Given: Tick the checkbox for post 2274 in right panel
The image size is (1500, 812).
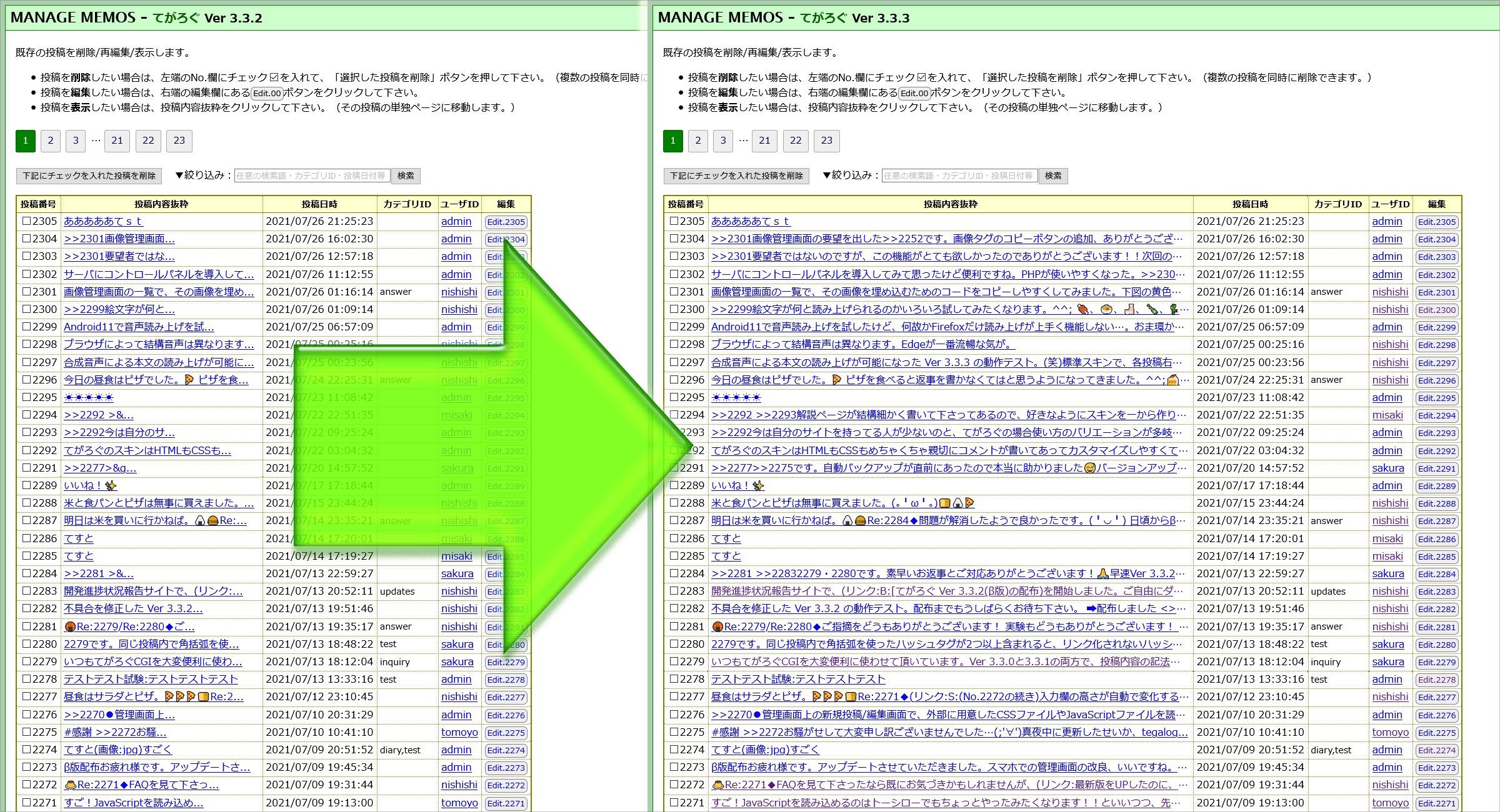Looking at the screenshot, I should pos(674,750).
